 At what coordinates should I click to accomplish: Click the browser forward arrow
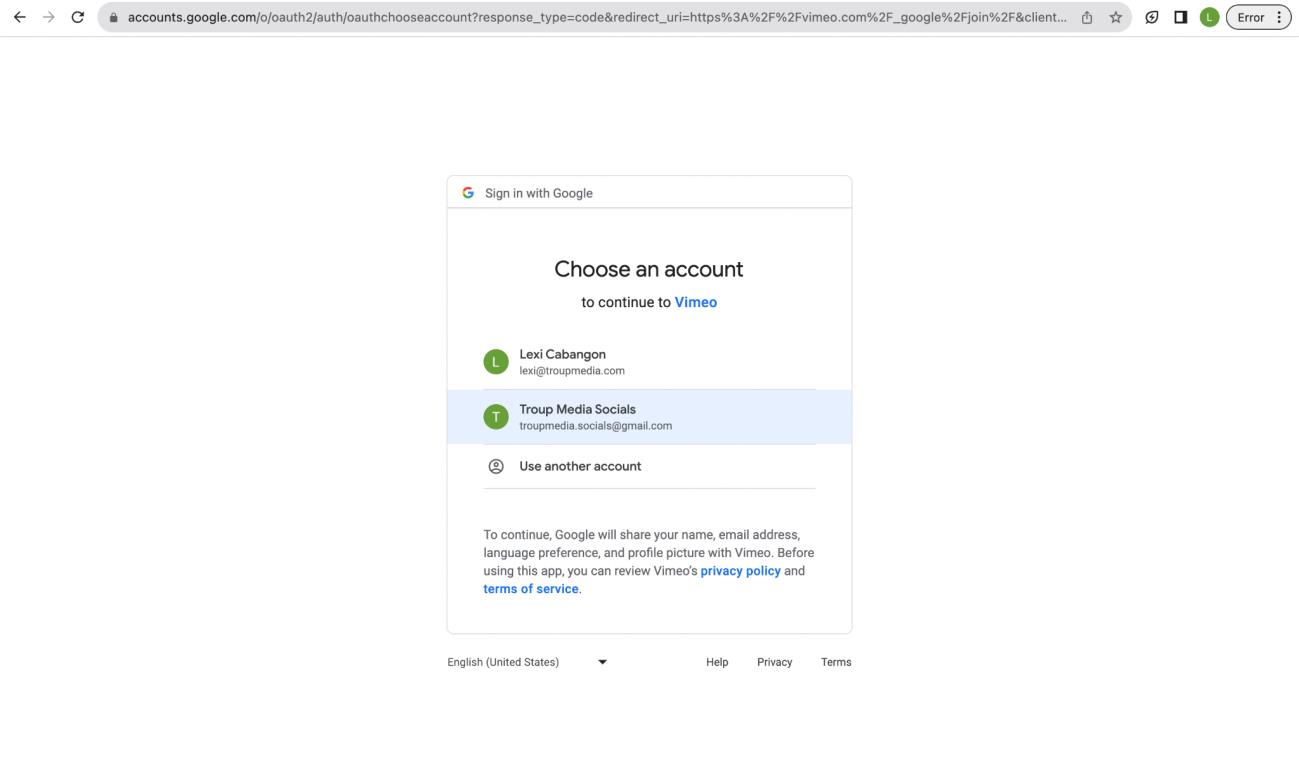coord(48,18)
